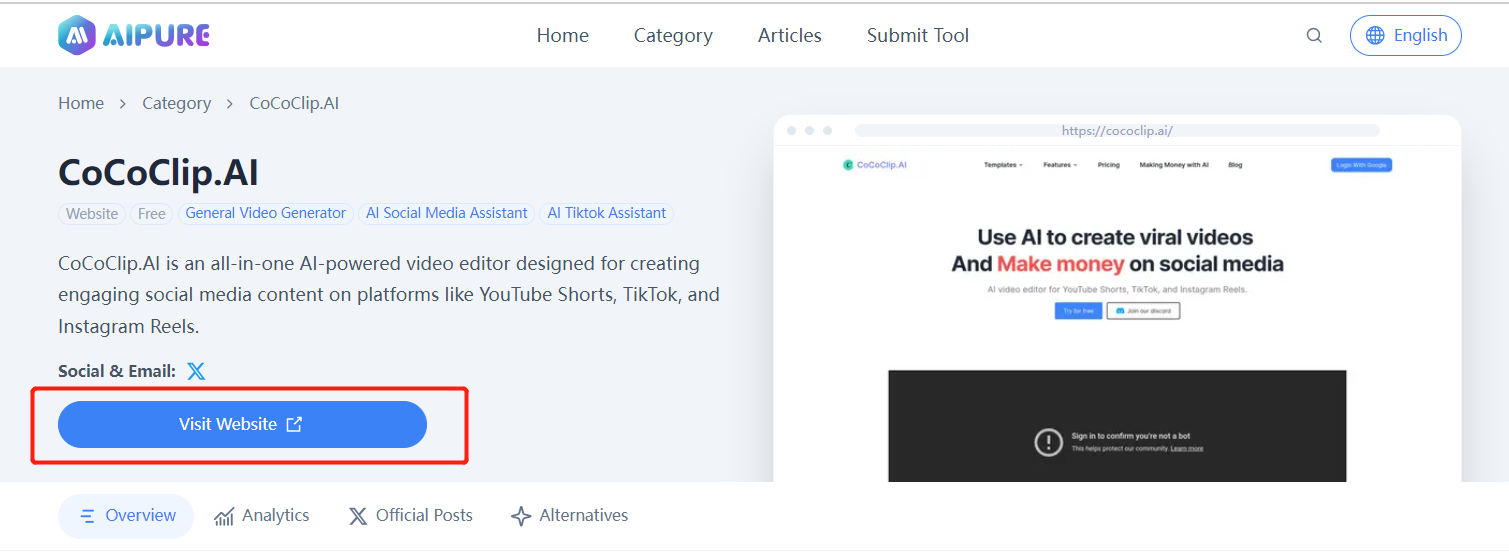Image resolution: width=1509 pixels, height=554 pixels.
Task: Click Blog in the website preview
Action: [x=1235, y=165]
